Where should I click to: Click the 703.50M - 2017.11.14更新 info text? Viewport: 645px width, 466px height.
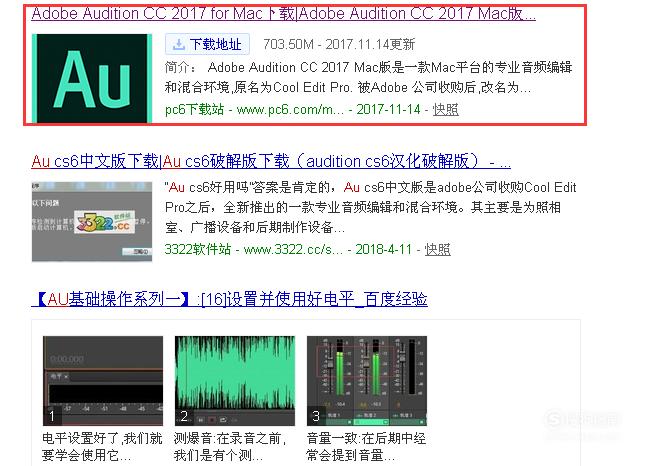pyautogui.click(x=339, y=44)
